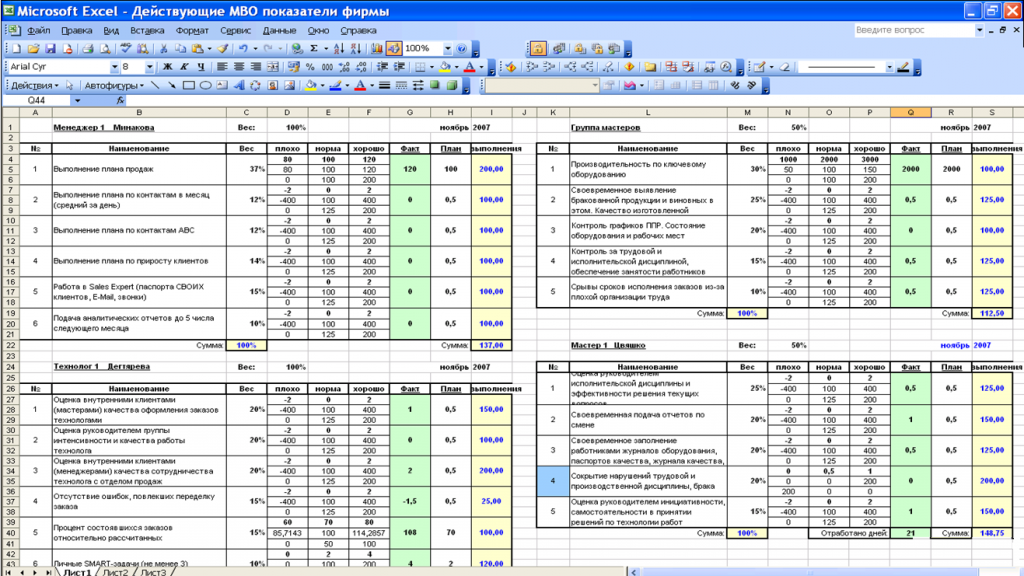This screenshot has height=576, width=1024.
Task: Toggle Underline (Ч) formatting
Action: [201, 67]
